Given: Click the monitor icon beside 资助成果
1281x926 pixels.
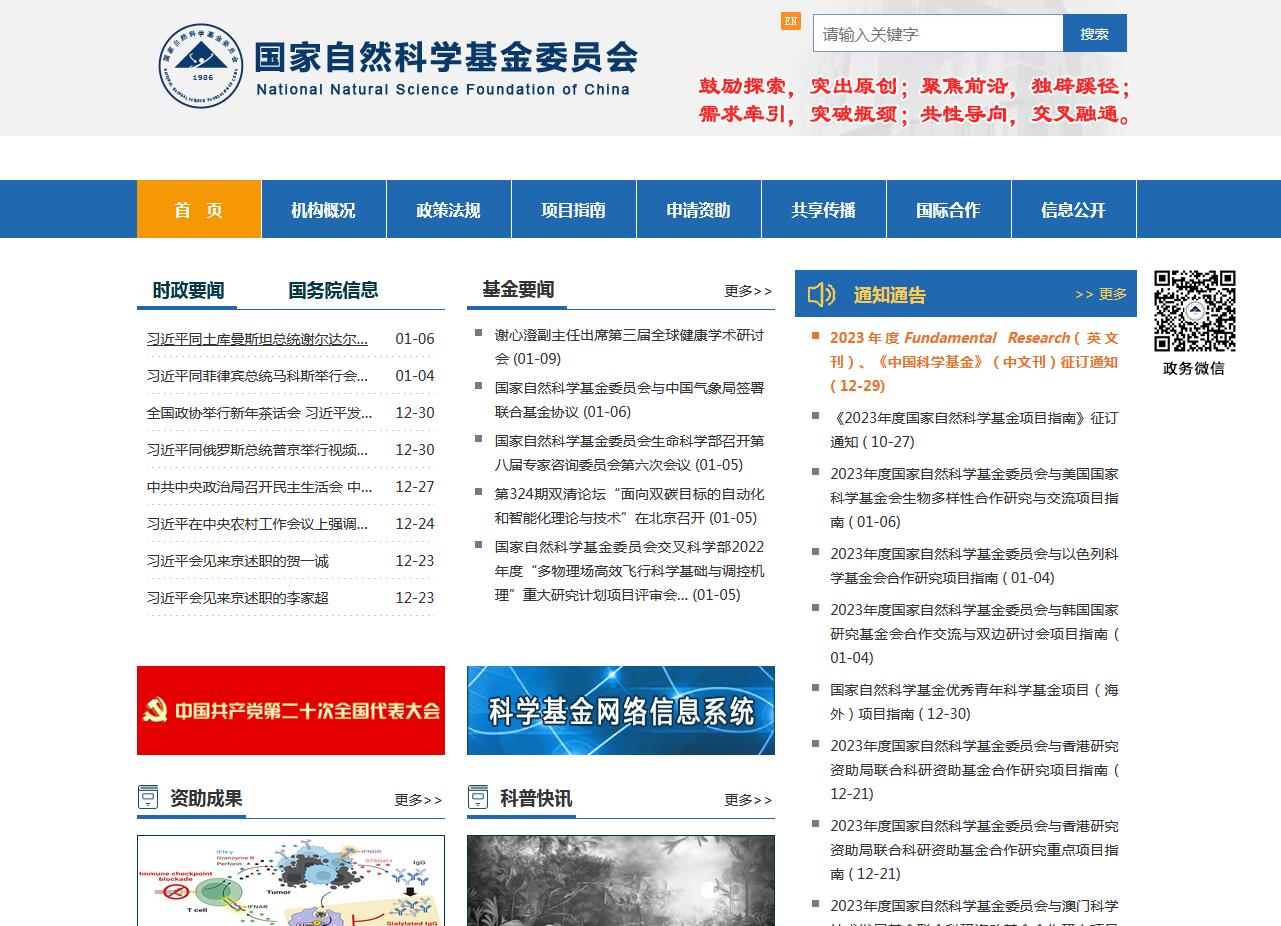Looking at the screenshot, I should [147, 795].
